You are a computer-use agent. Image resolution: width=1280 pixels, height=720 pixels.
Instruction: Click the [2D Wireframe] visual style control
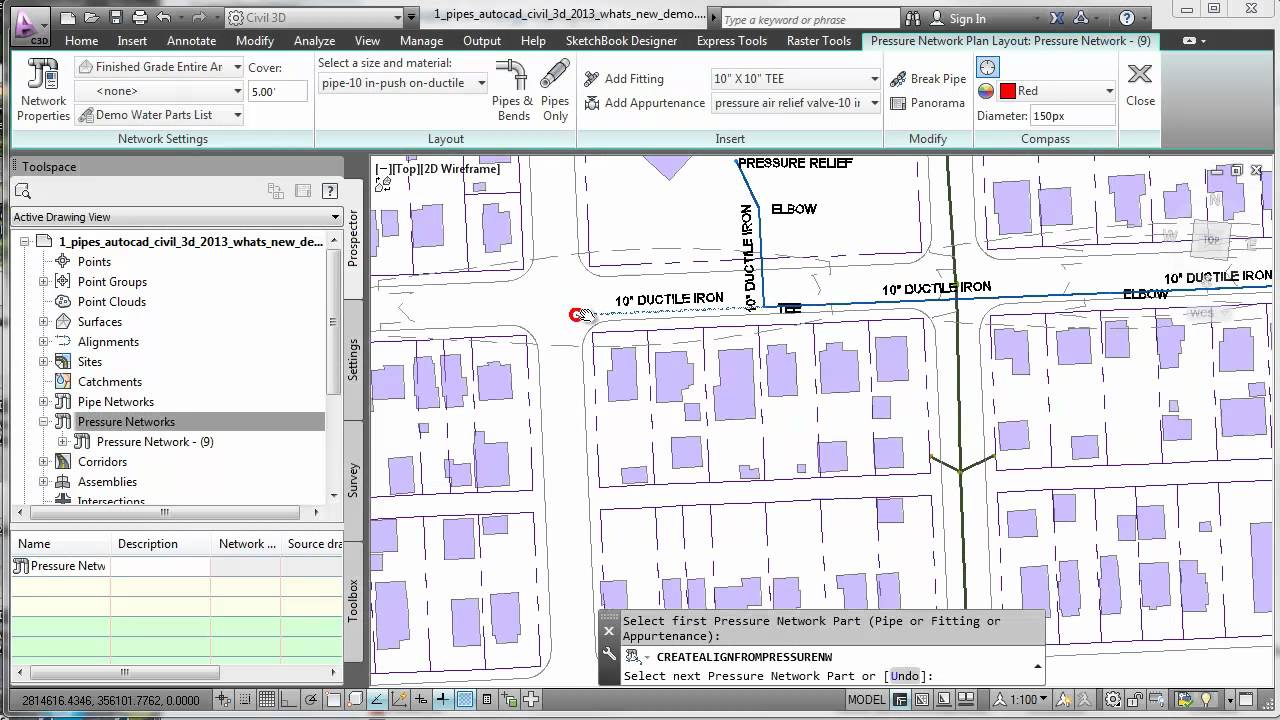click(460, 169)
